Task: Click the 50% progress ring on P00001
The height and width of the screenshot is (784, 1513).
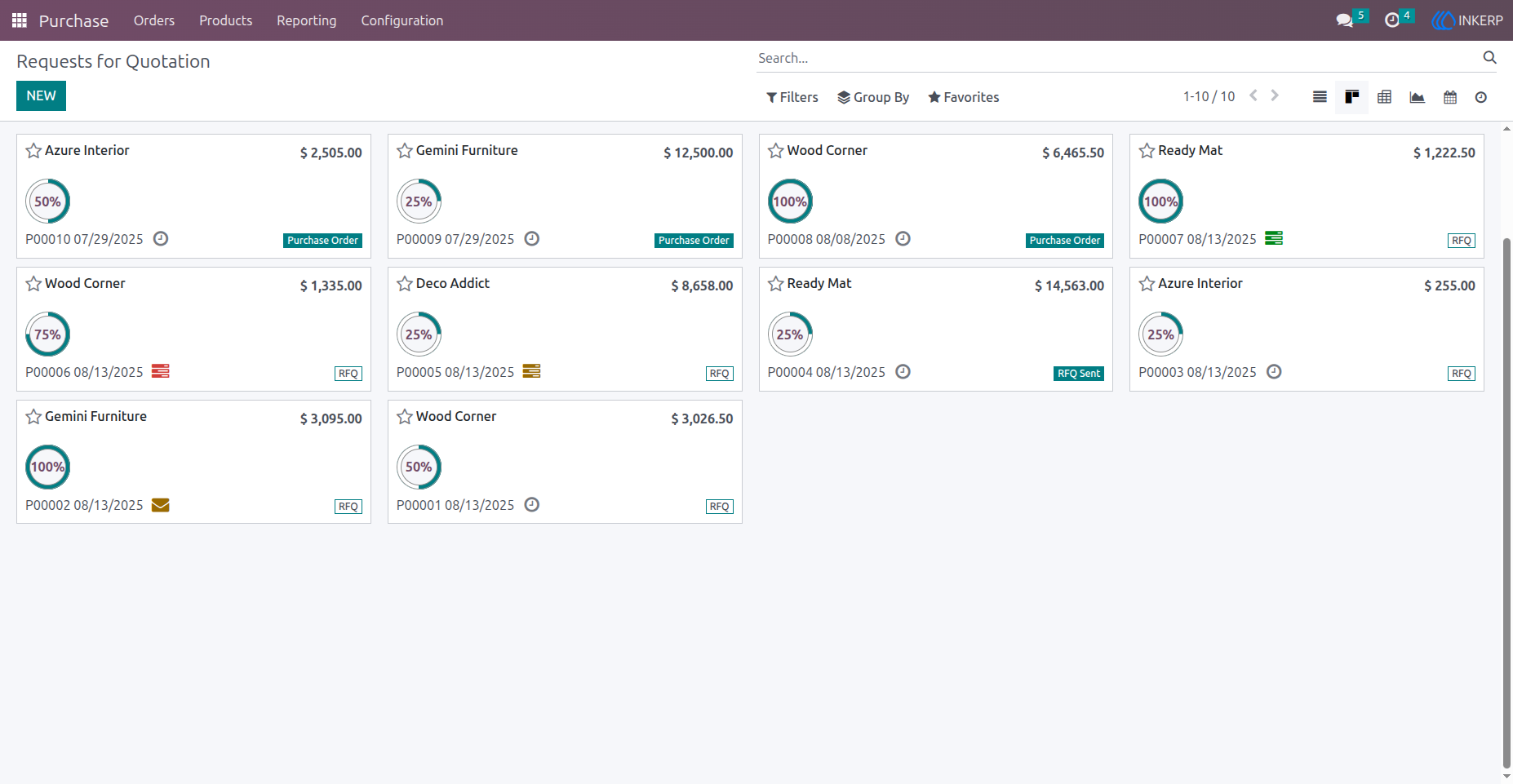Action: (x=419, y=467)
